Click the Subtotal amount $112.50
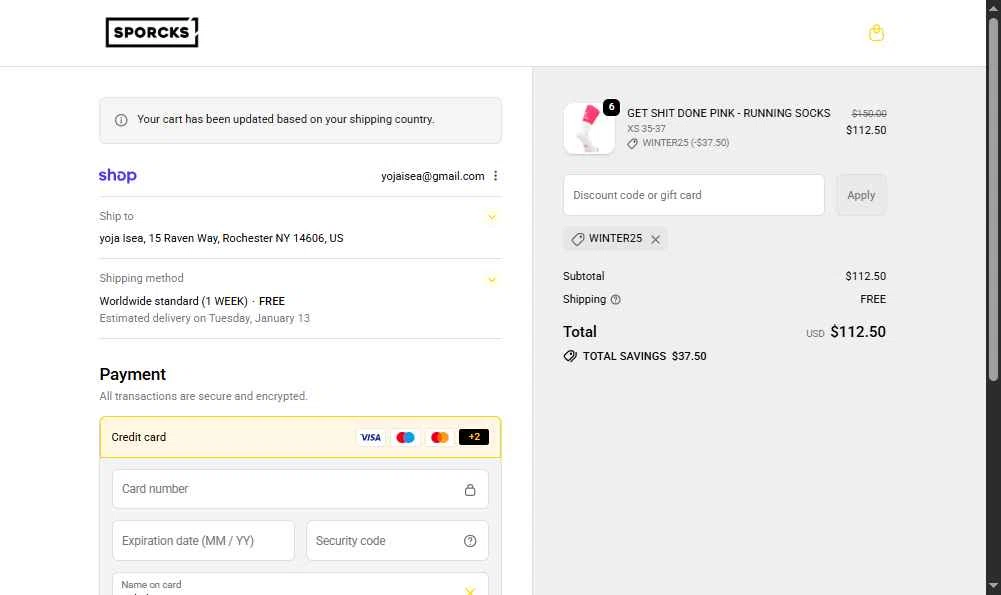1001x595 pixels. 866,276
